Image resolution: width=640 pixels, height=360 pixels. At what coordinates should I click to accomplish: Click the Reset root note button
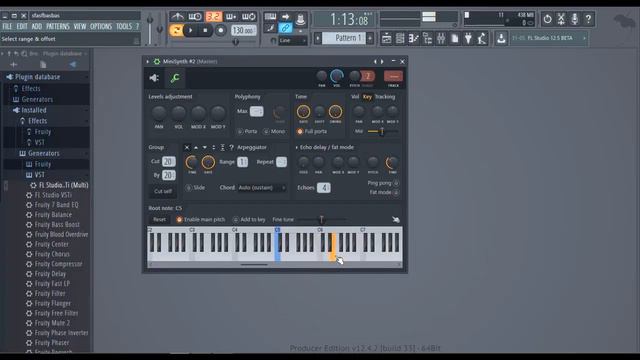point(159,220)
